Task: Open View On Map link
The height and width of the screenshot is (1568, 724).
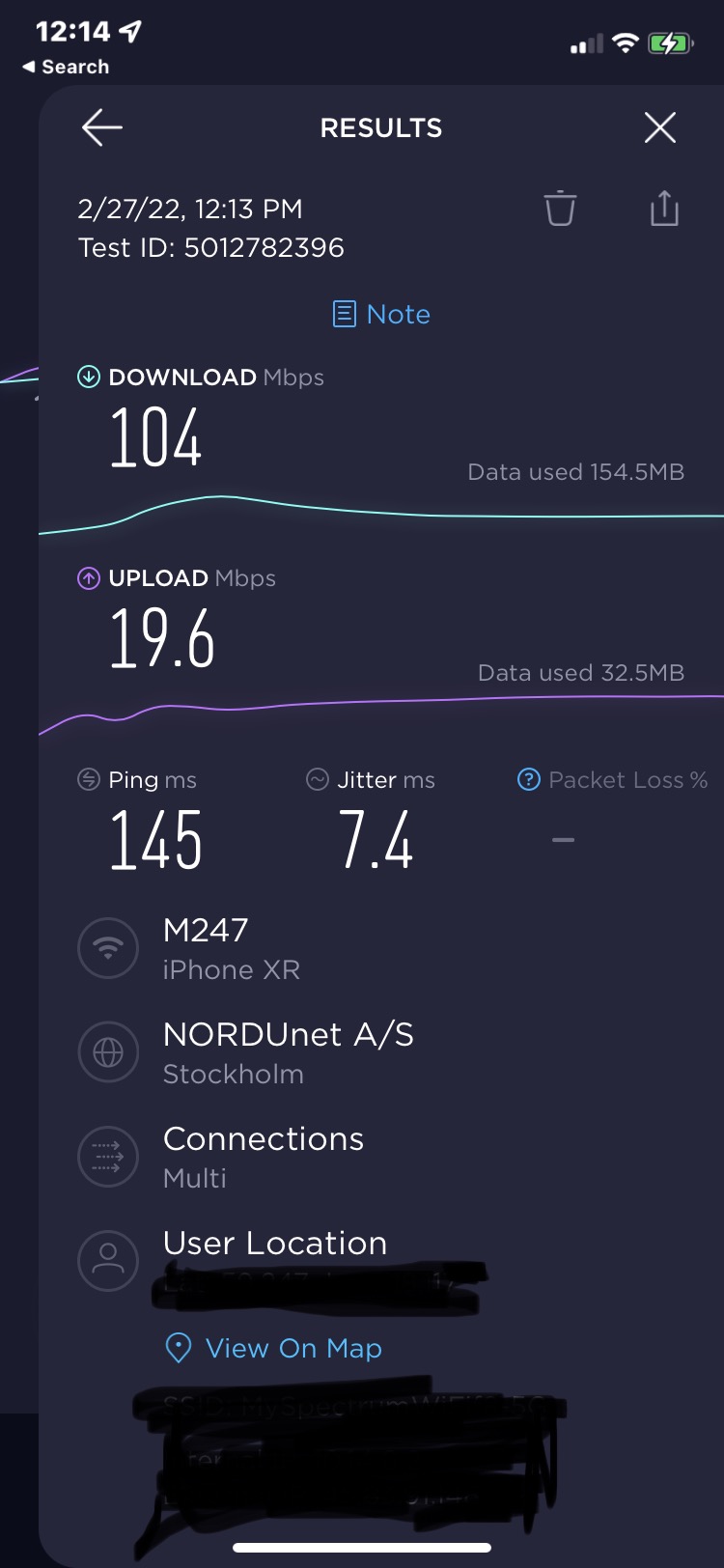Action: pyautogui.click(x=293, y=1348)
